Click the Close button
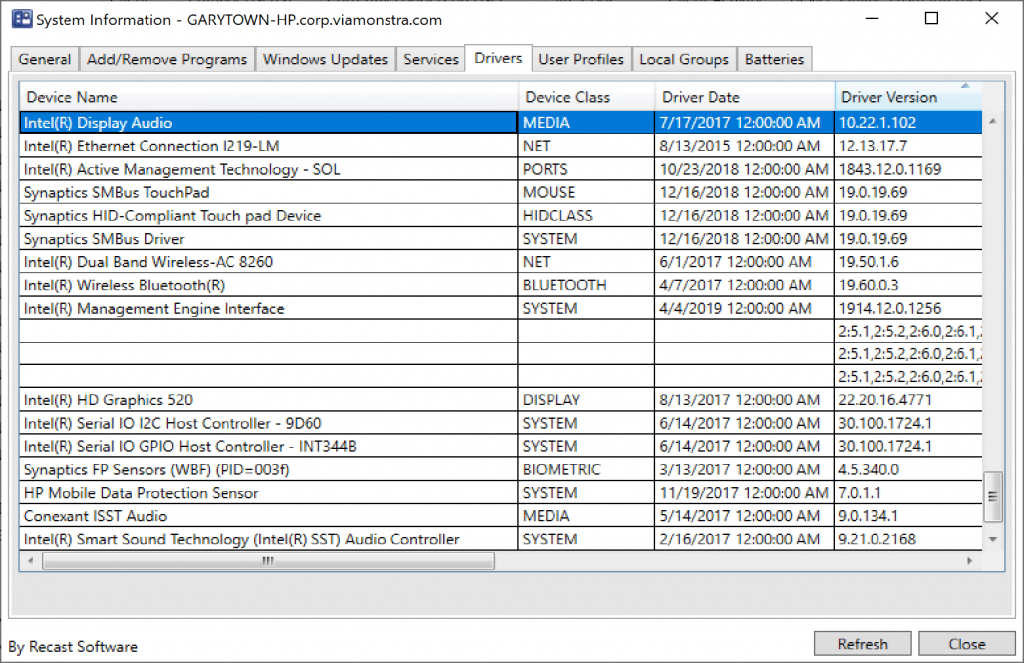The height and width of the screenshot is (663, 1024). (966, 643)
